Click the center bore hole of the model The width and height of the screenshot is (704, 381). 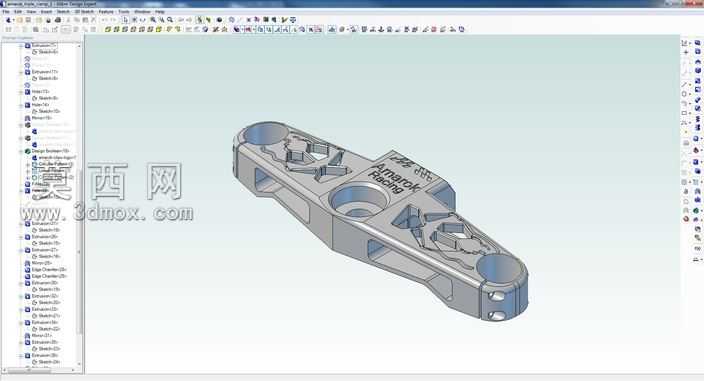pyautogui.click(x=358, y=201)
